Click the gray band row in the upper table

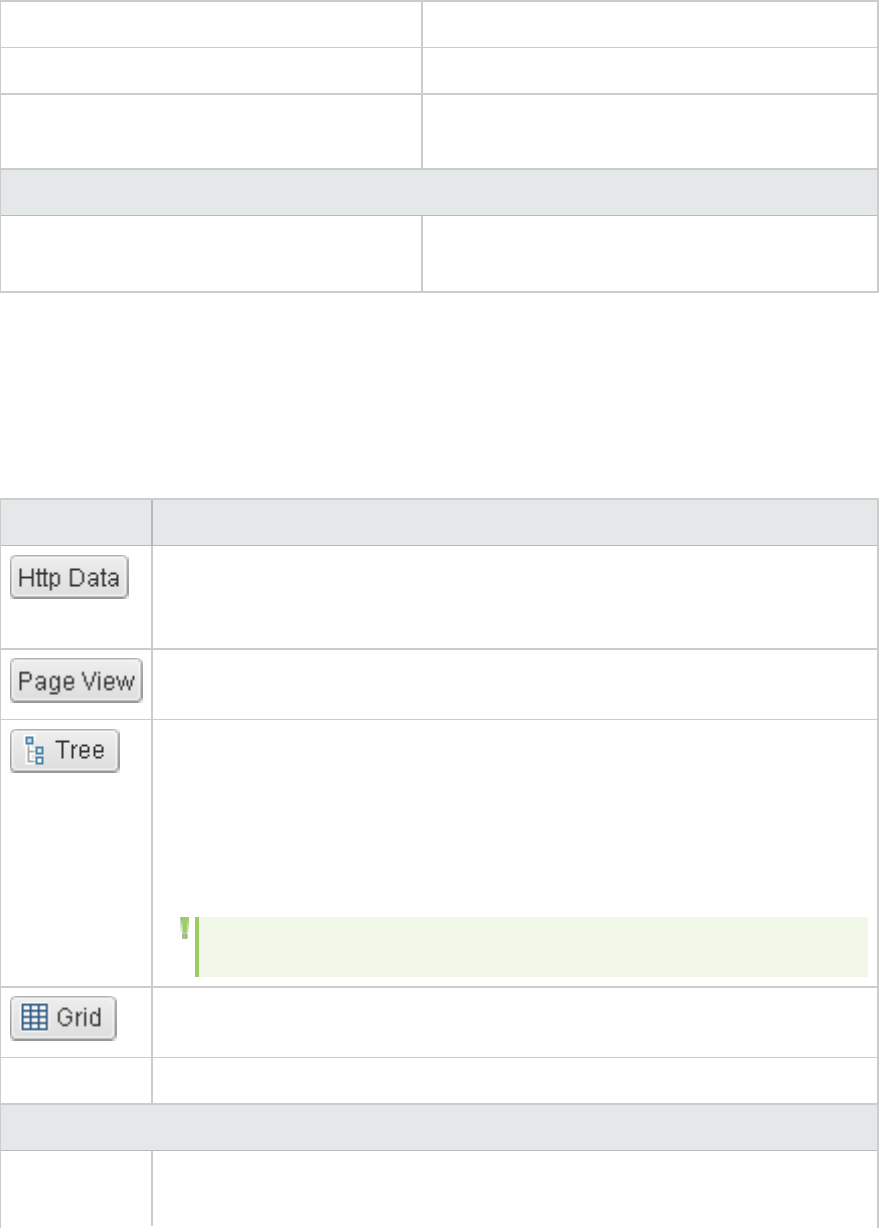tap(439, 192)
